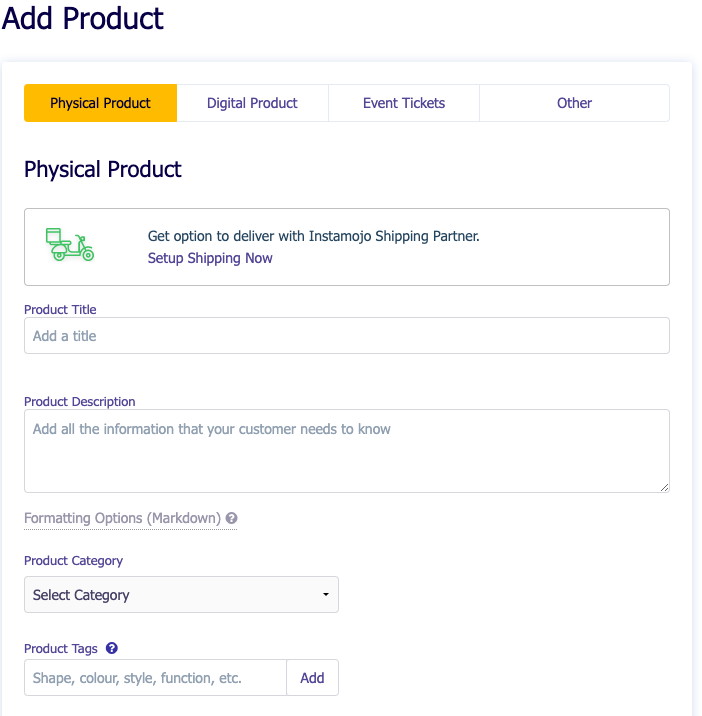Click the Product Category label
This screenshot has width=702, height=716.
click(73, 561)
